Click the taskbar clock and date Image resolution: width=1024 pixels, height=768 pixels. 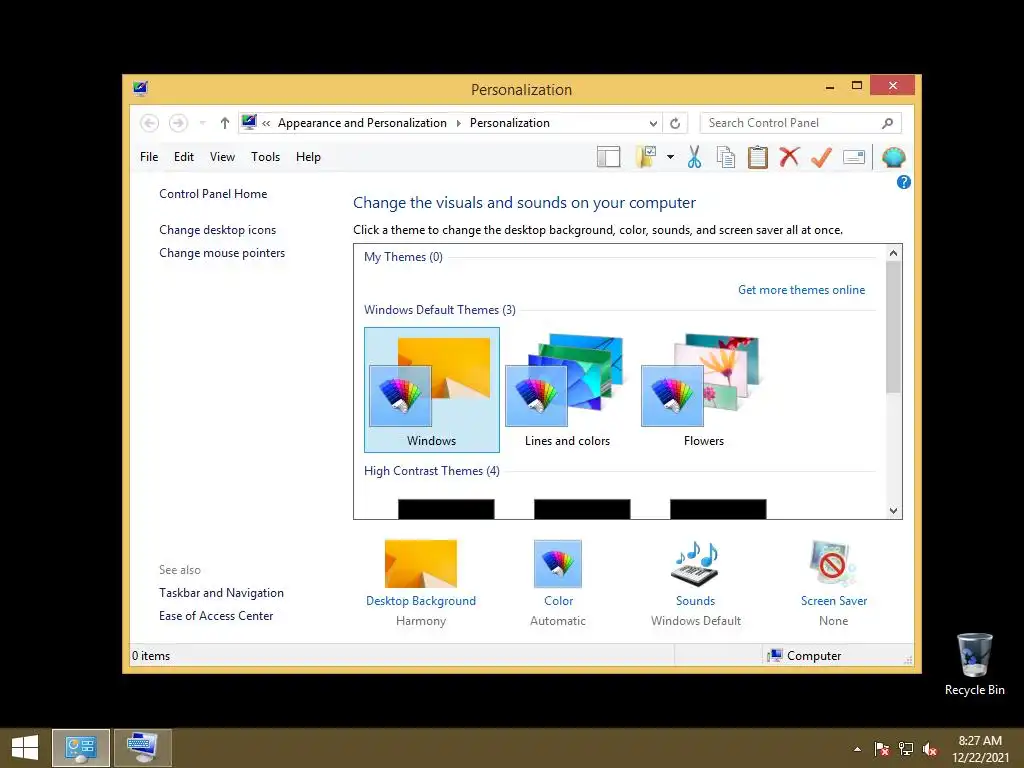pyautogui.click(x=980, y=749)
